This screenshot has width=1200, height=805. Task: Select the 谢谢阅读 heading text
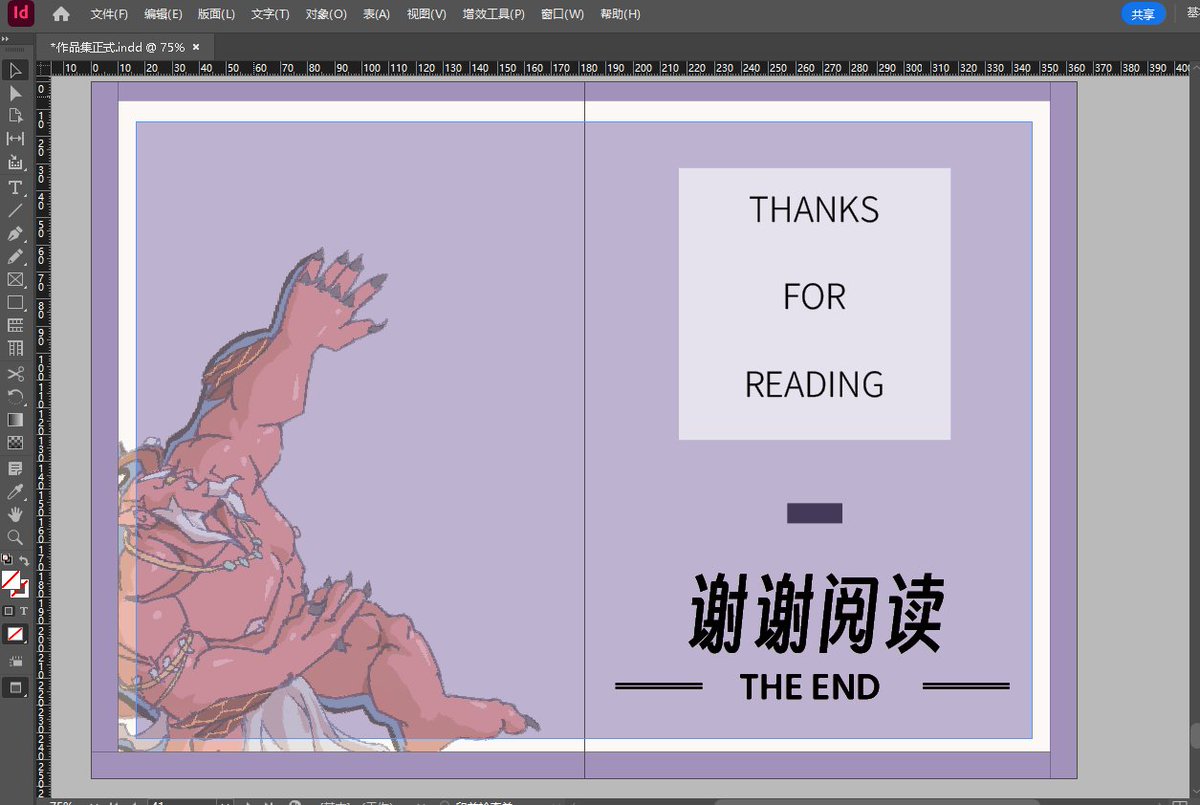click(x=816, y=613)
